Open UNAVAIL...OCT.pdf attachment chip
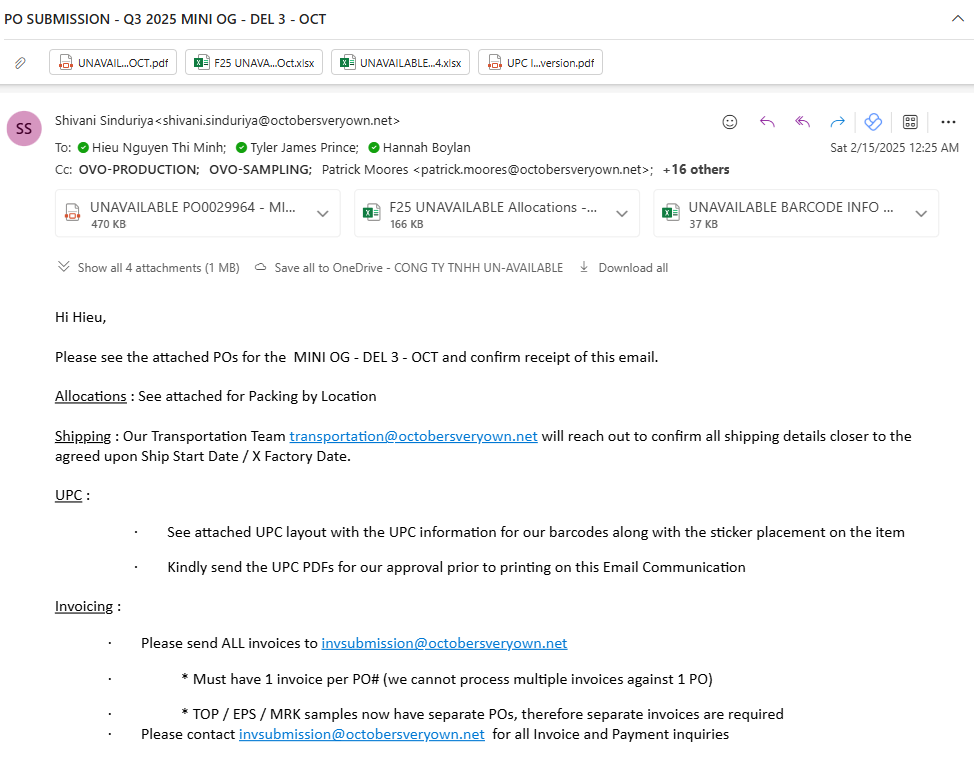This screenshot has height=761, width=974. click(113, 62)
